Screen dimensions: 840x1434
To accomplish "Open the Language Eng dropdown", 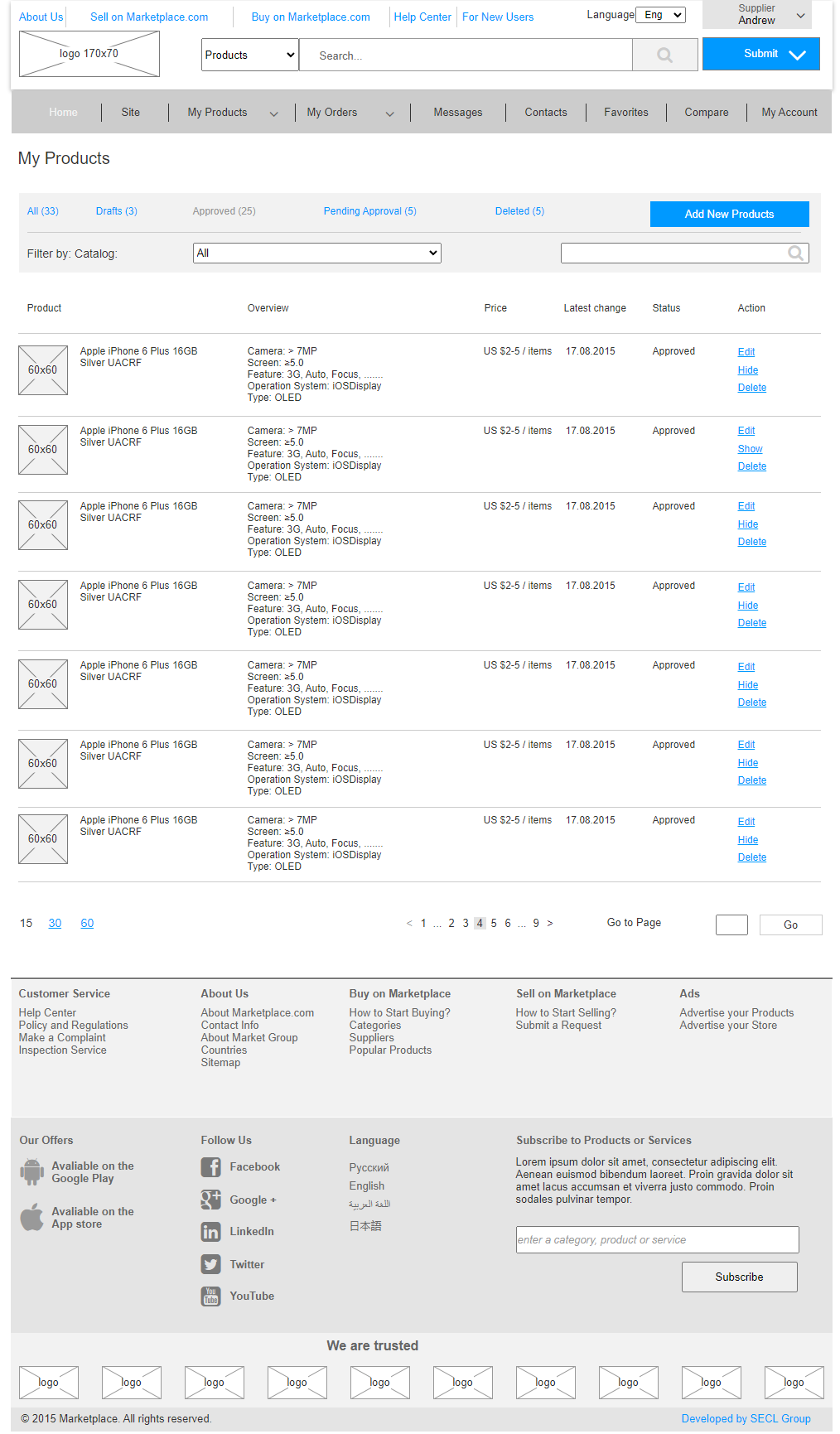I will click(660, 15).
